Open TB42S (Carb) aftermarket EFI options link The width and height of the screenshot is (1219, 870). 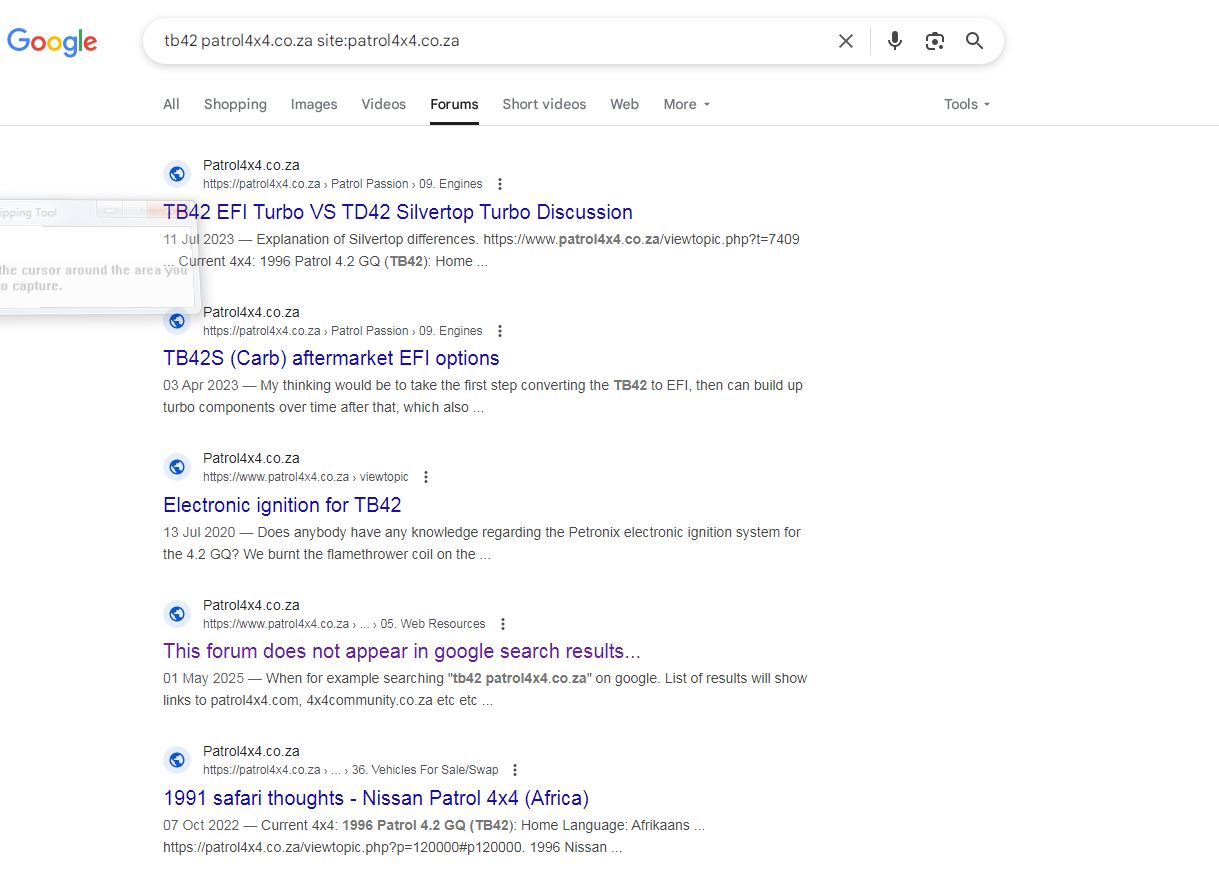[331, 358]
